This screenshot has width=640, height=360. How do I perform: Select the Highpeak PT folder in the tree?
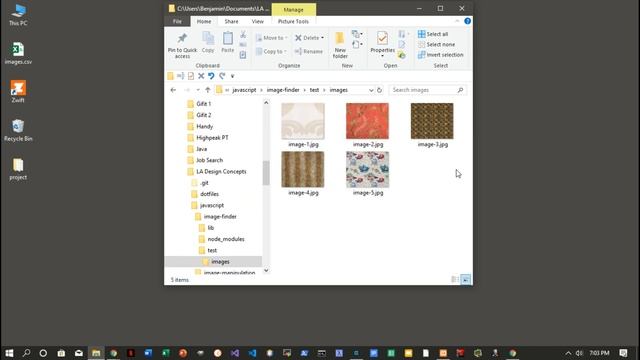(x=212, y=138)
